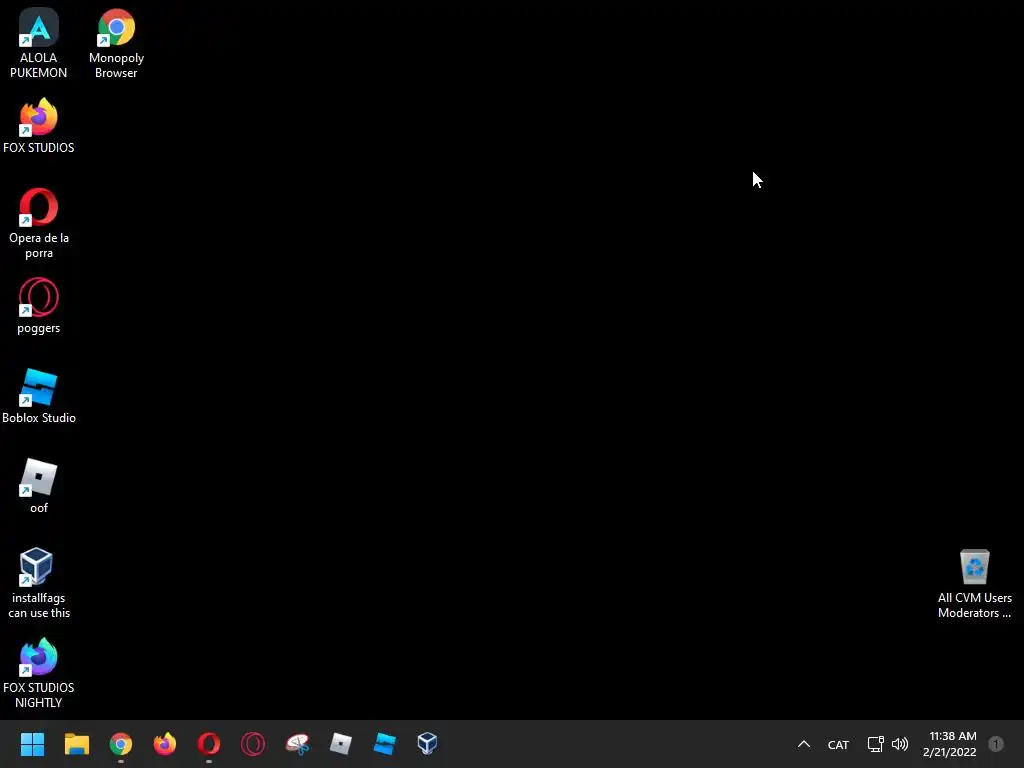Open the volume control in system tray
The height and width of the screenshot is (768, 1024).
pyautogui.click(x=900, y=744)
